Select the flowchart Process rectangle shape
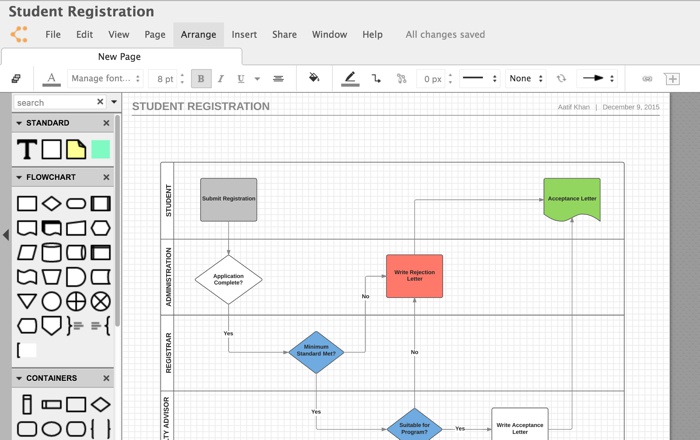The width and height of the screenshot is (700, 440). (27, 203)
